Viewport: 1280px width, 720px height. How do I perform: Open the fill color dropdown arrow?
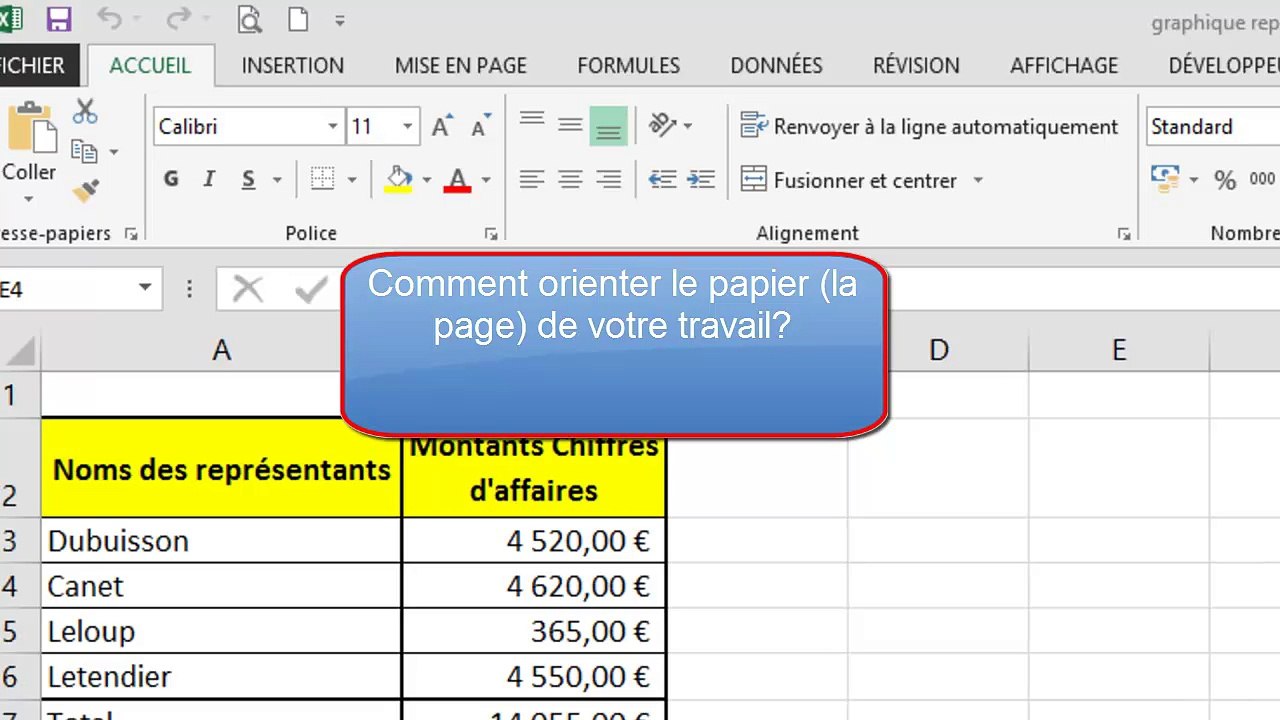point(427,181)
